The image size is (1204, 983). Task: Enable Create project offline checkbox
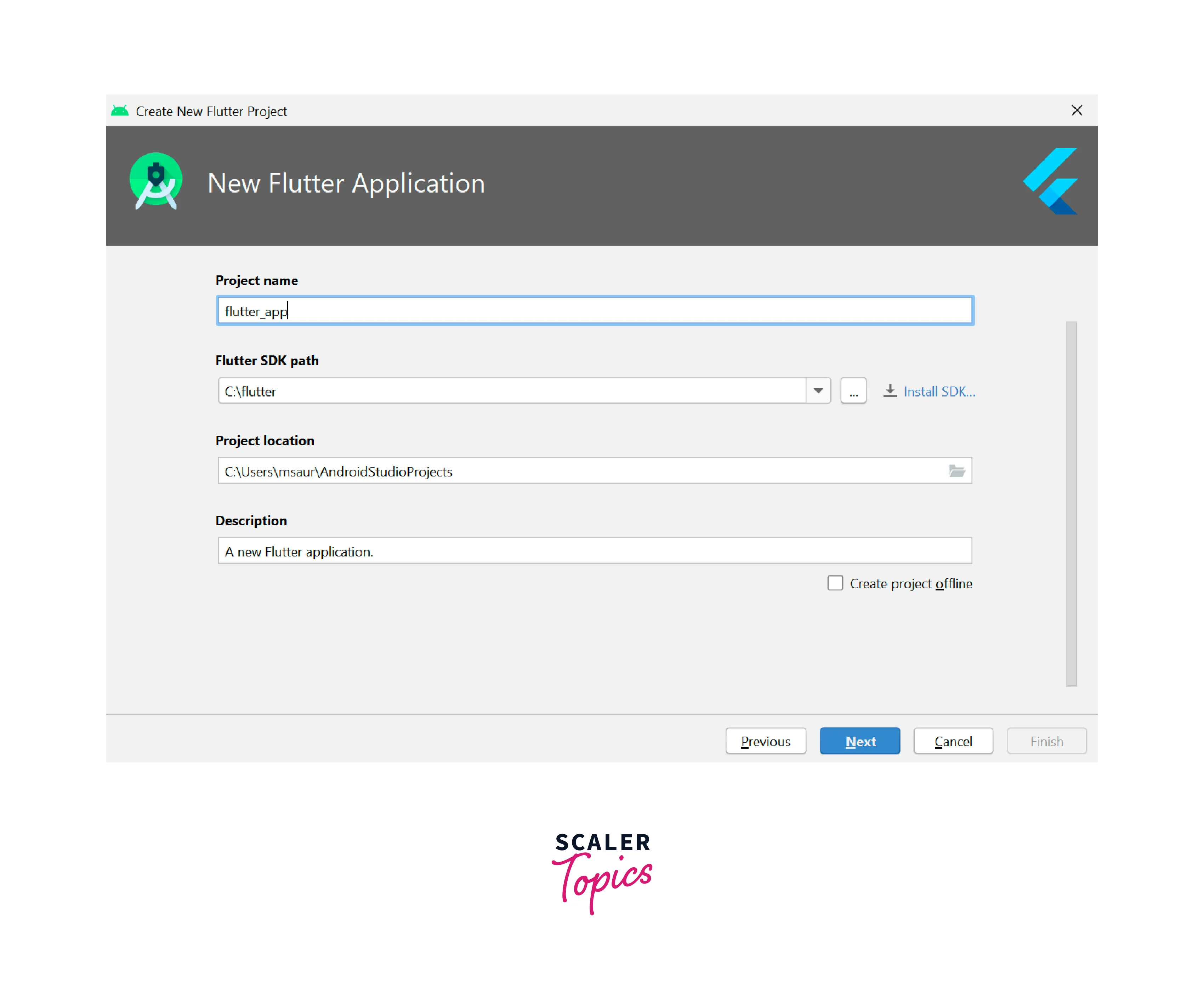point(835,583)
